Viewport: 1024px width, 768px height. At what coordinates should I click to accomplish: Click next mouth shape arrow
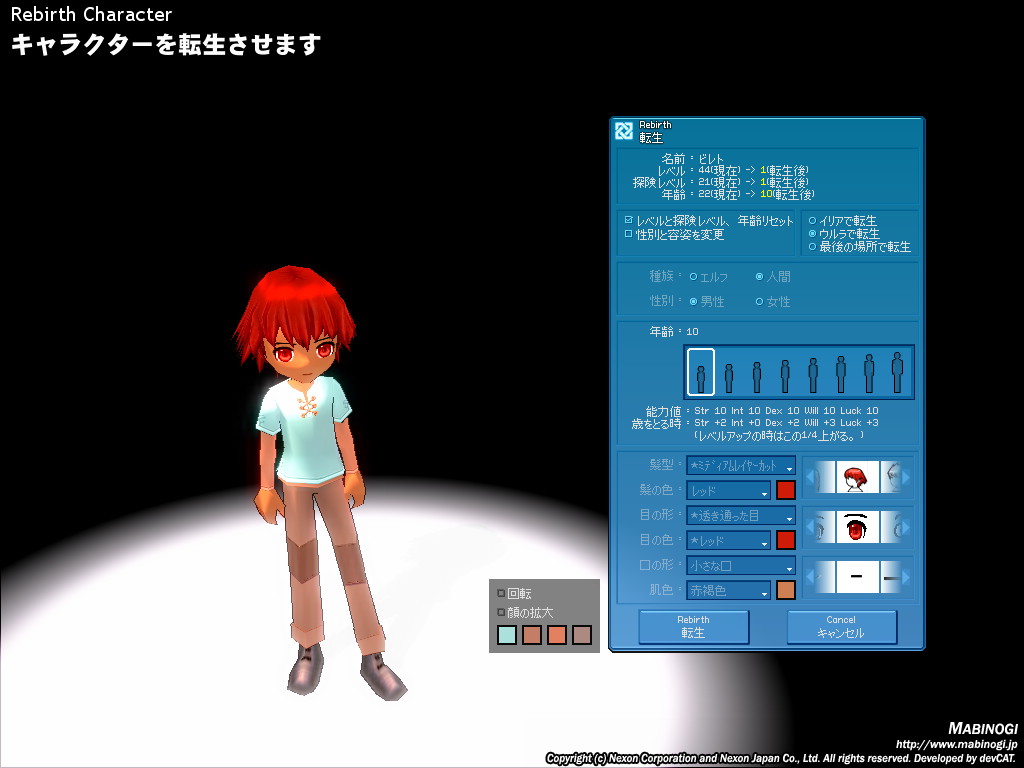point(906,577)
